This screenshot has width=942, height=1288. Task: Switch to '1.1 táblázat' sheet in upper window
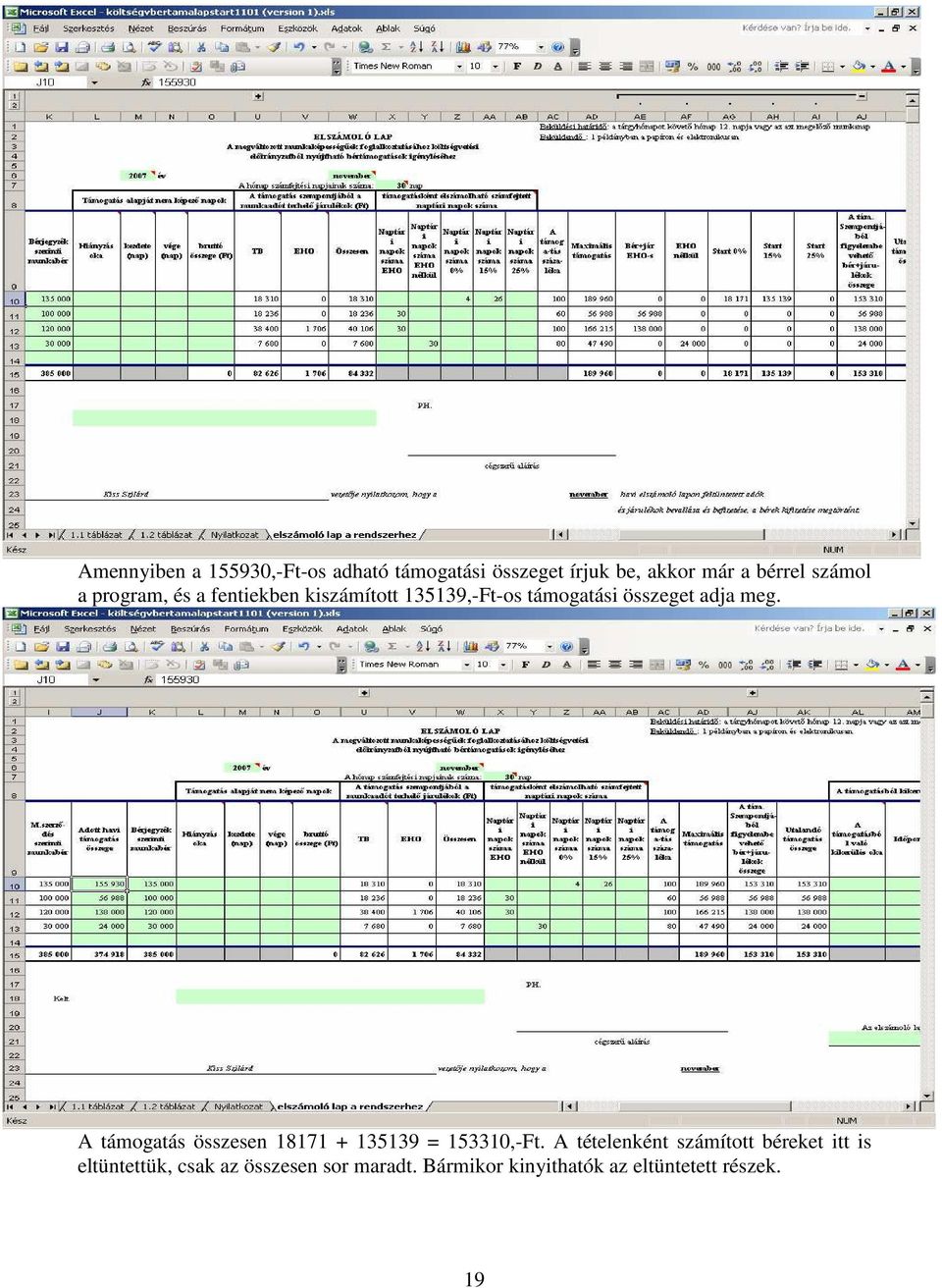coord(95,535)
